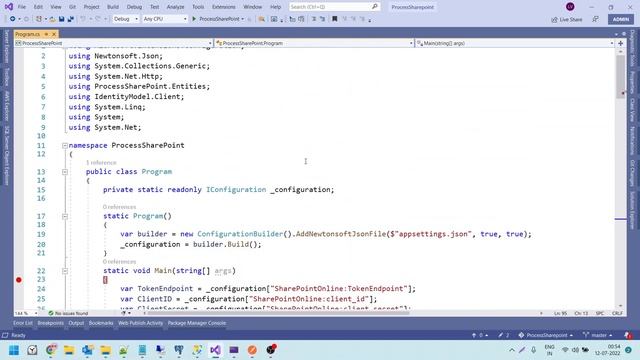Open the Tools menu

[x=198, y=7]
